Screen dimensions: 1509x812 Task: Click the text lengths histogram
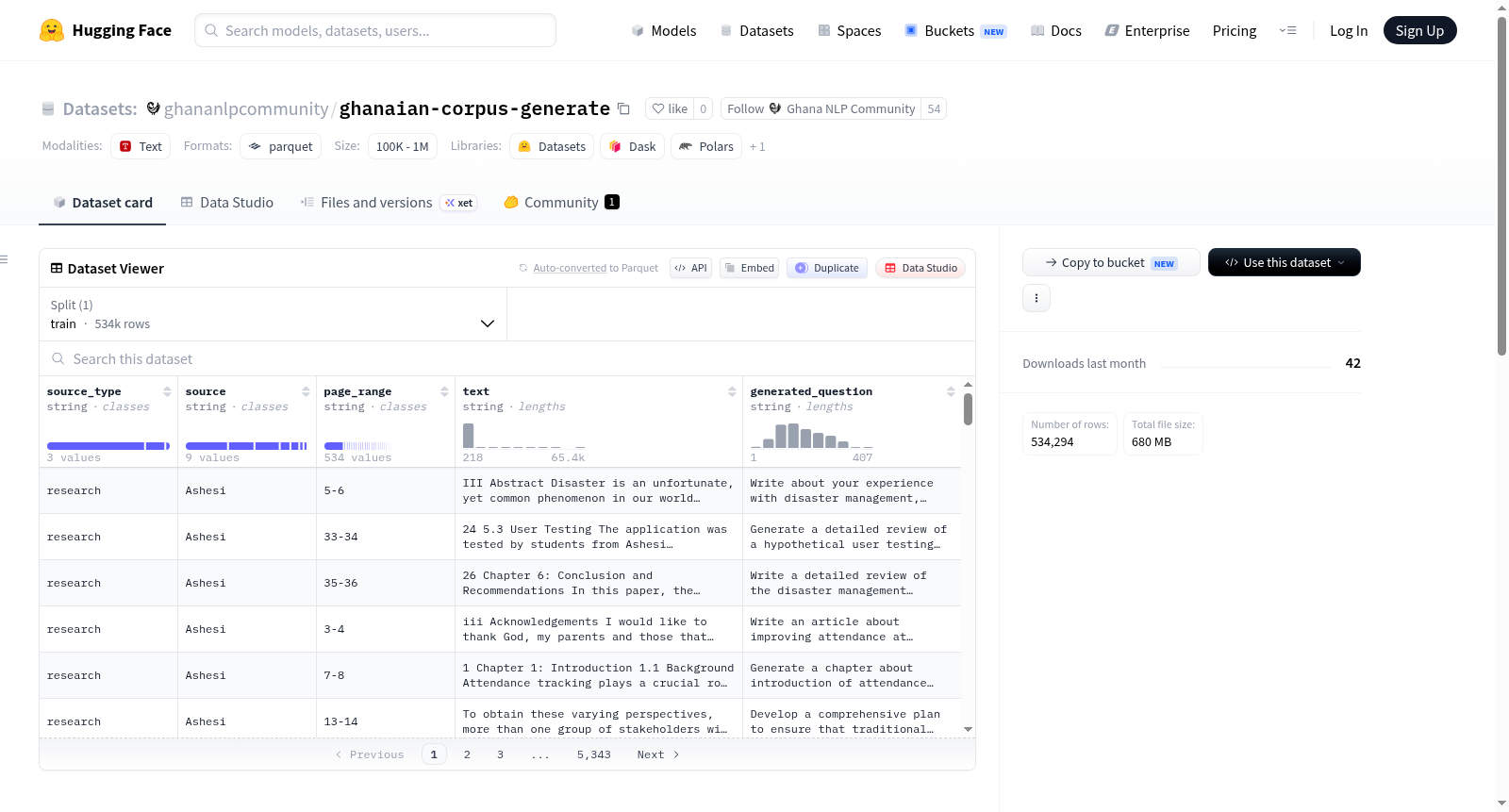click(x=524, y=436)
